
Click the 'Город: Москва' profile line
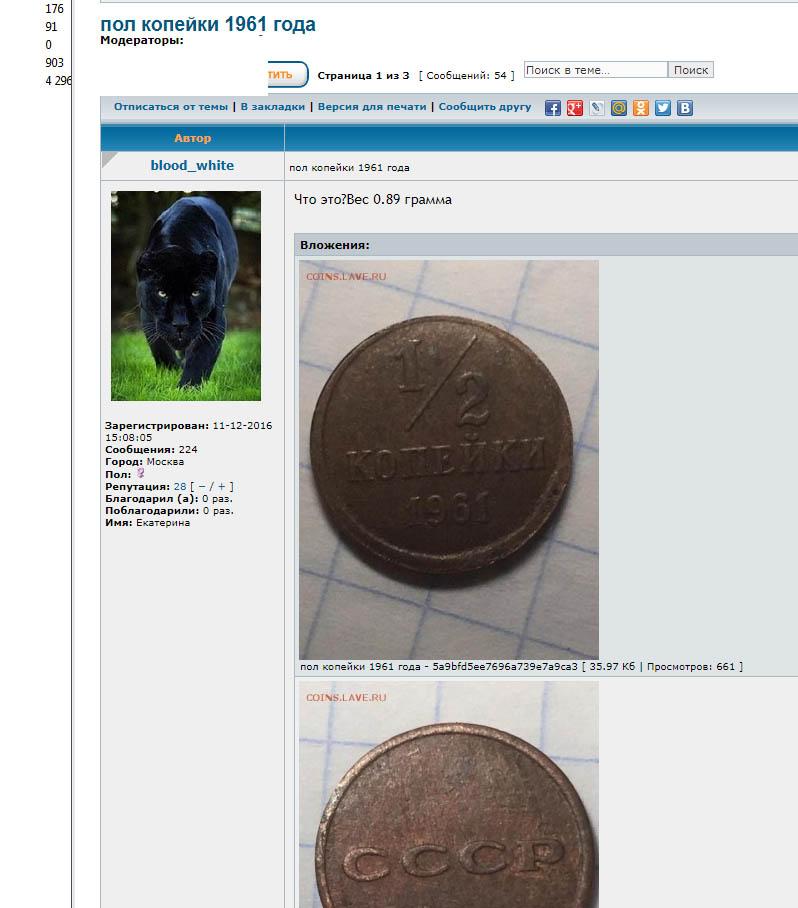point(144,462)
